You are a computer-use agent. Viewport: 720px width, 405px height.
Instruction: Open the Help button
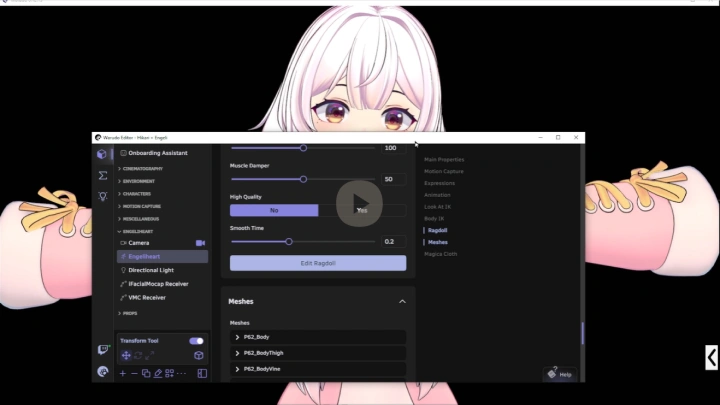561,374
